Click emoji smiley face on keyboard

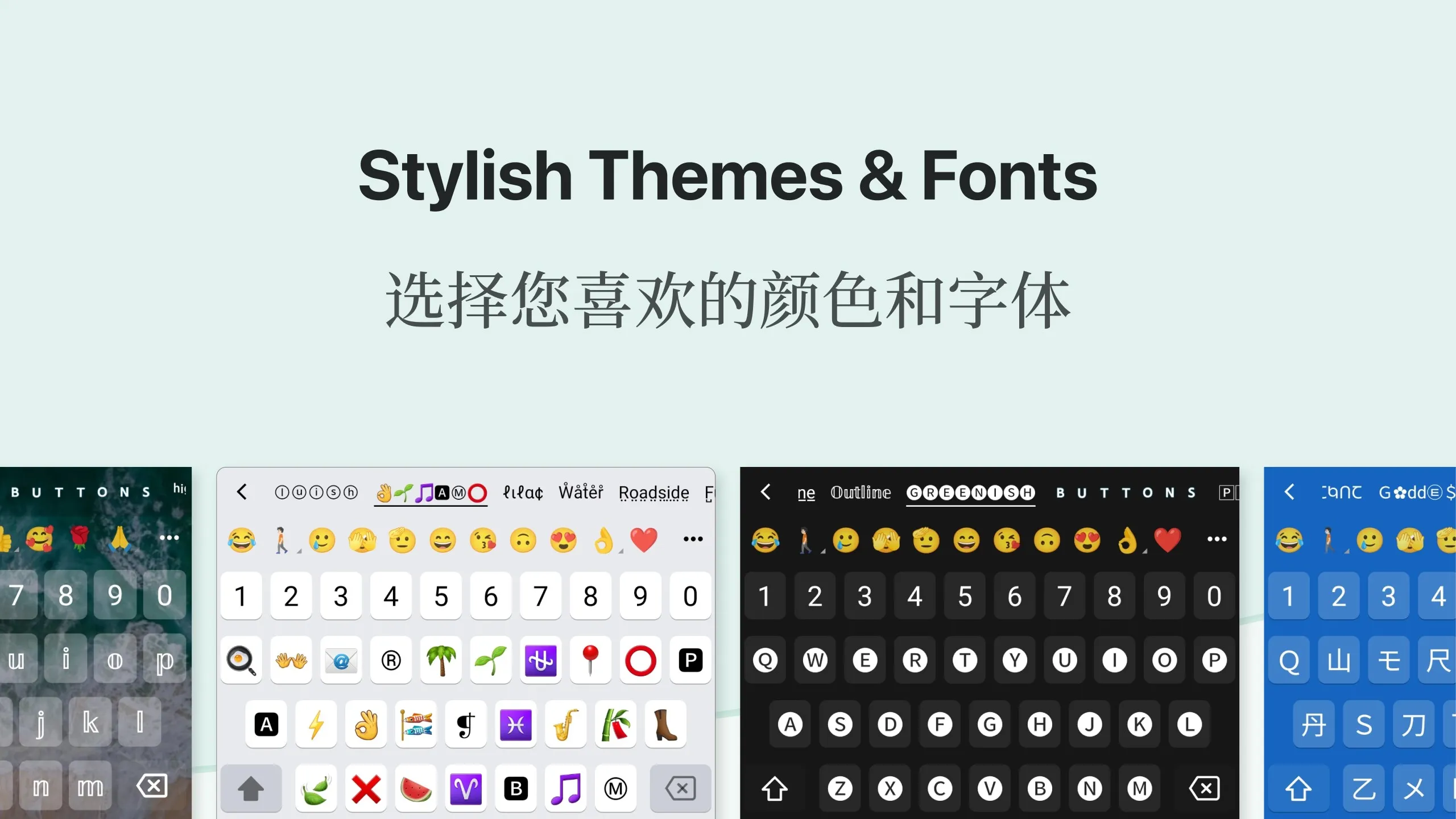pyautogui.click(x=443, y=540)
